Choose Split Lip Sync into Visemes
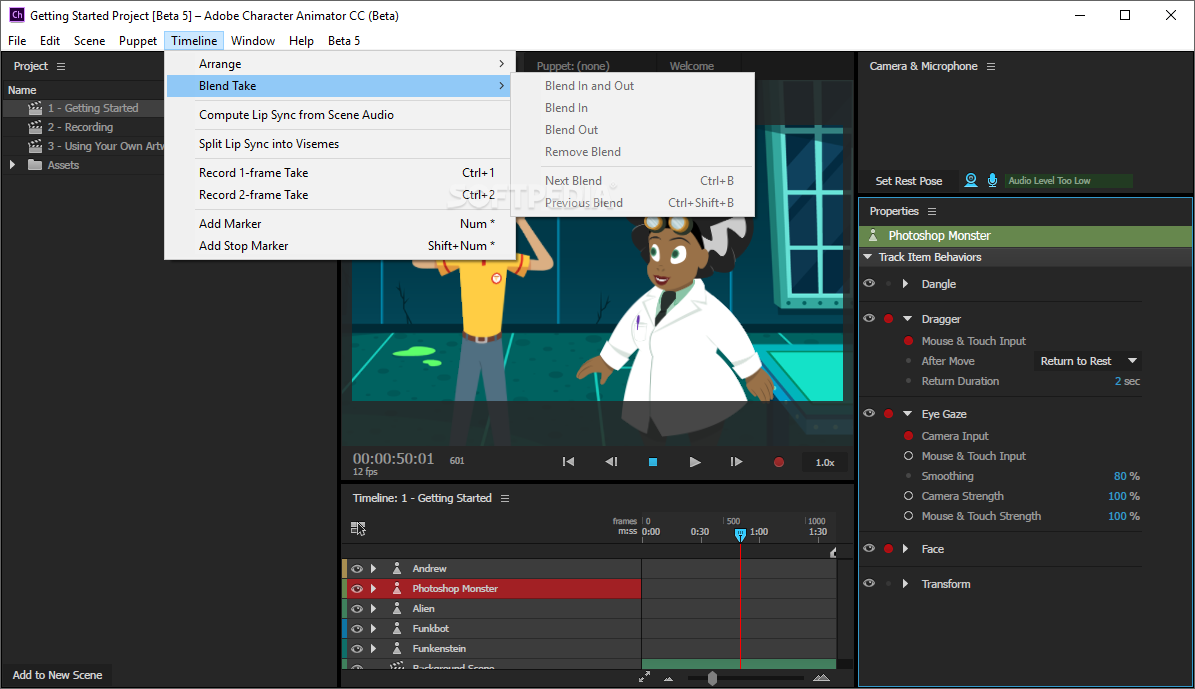This screenshot has width=1195, height=689. click(340, 144)
